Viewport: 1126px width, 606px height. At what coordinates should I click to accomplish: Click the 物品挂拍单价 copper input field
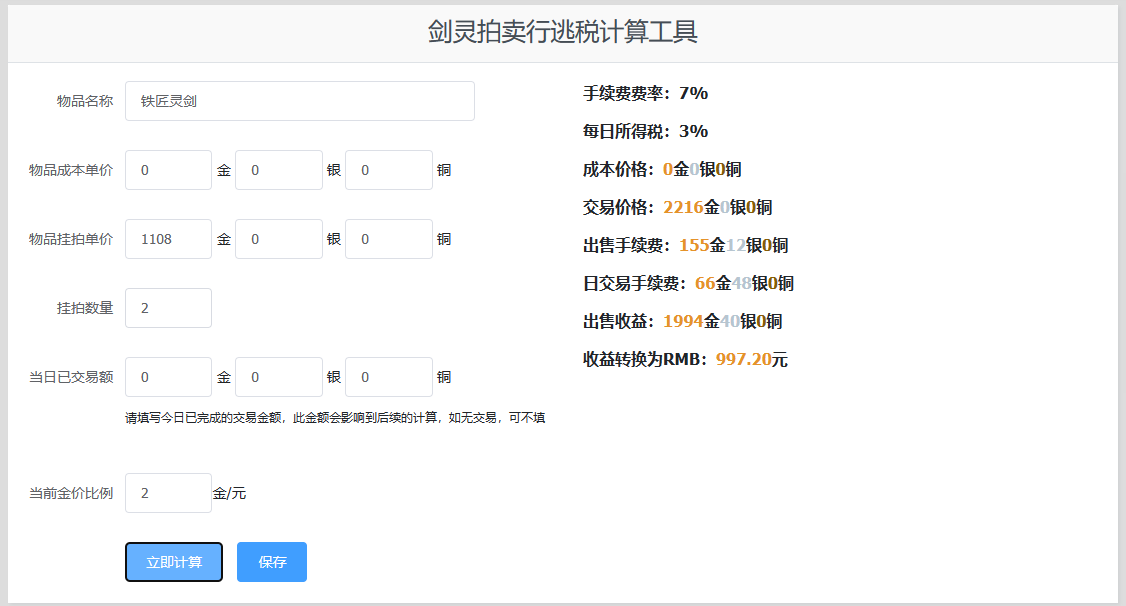(x=388, y=238)
